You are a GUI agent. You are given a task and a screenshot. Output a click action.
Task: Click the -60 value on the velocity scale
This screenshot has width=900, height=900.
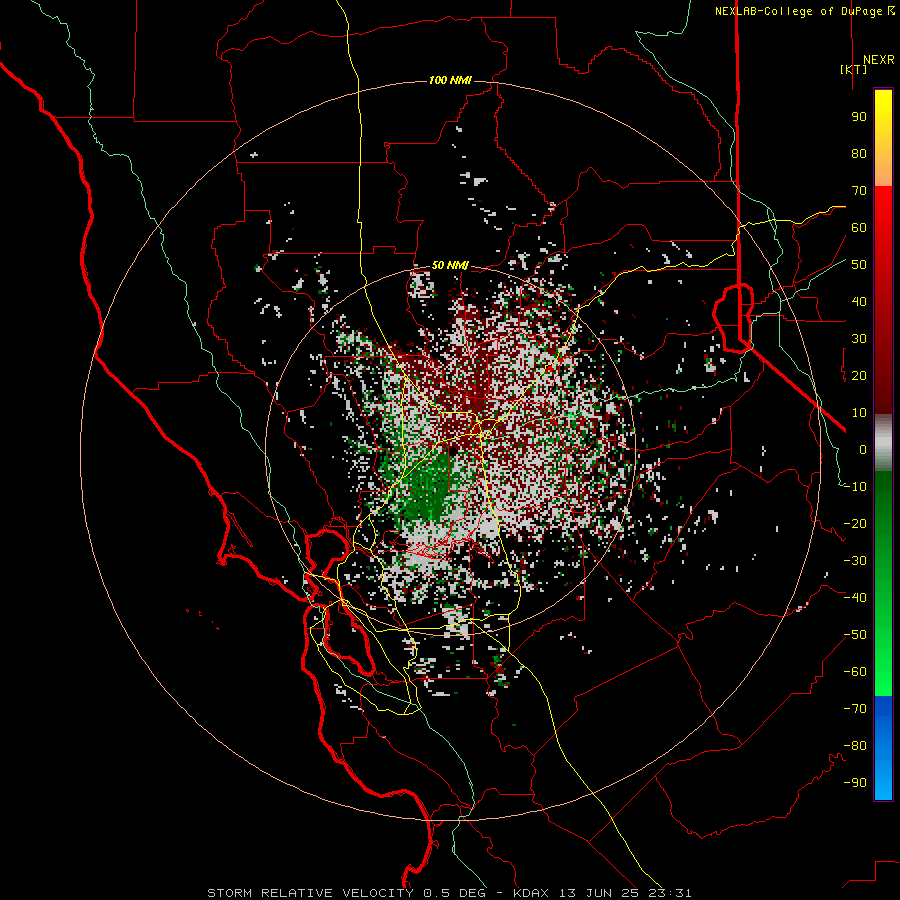pyautogui.click(x=855, y=672)
